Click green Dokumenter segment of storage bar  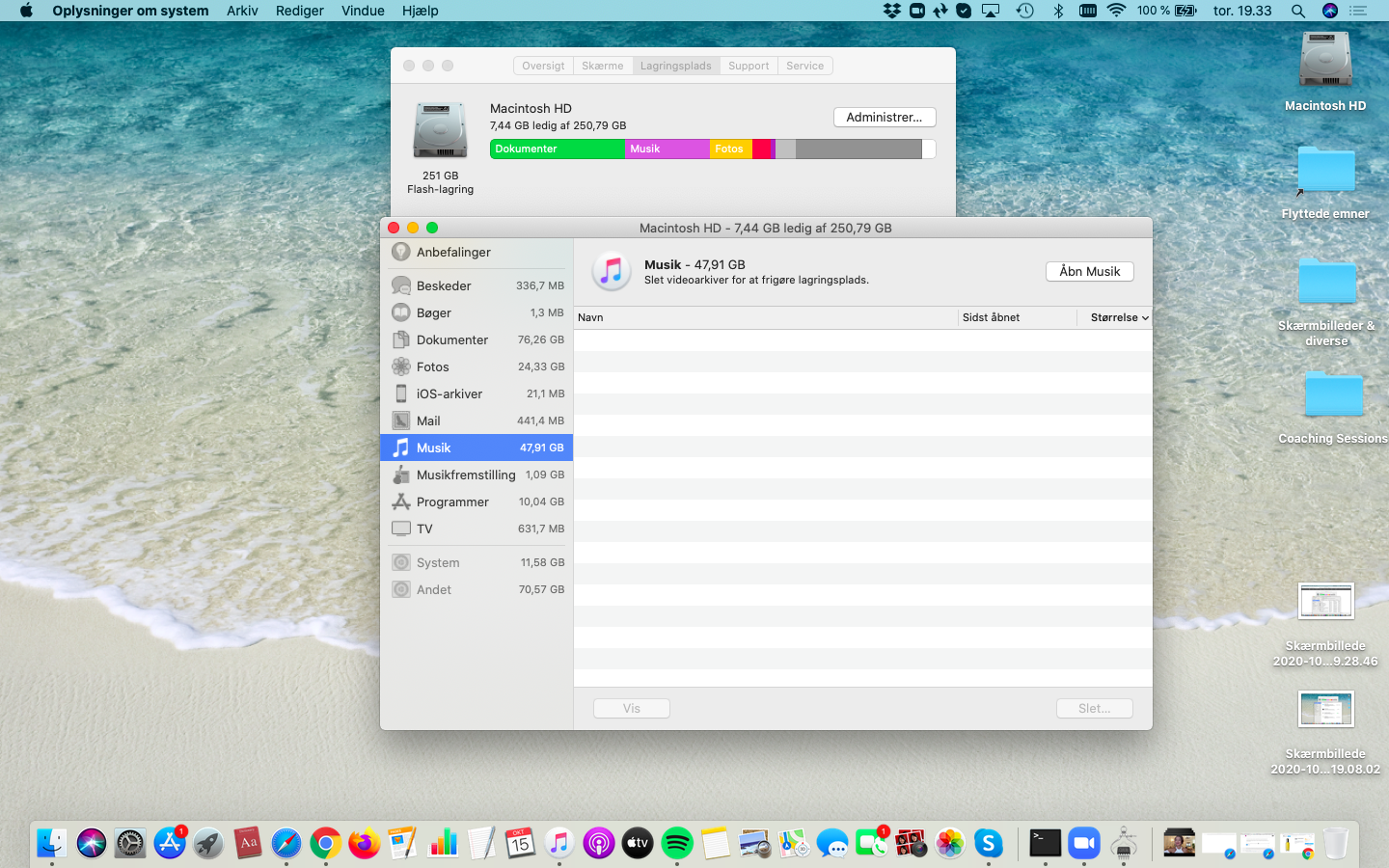pyautogui.click(x=558, y=149)
